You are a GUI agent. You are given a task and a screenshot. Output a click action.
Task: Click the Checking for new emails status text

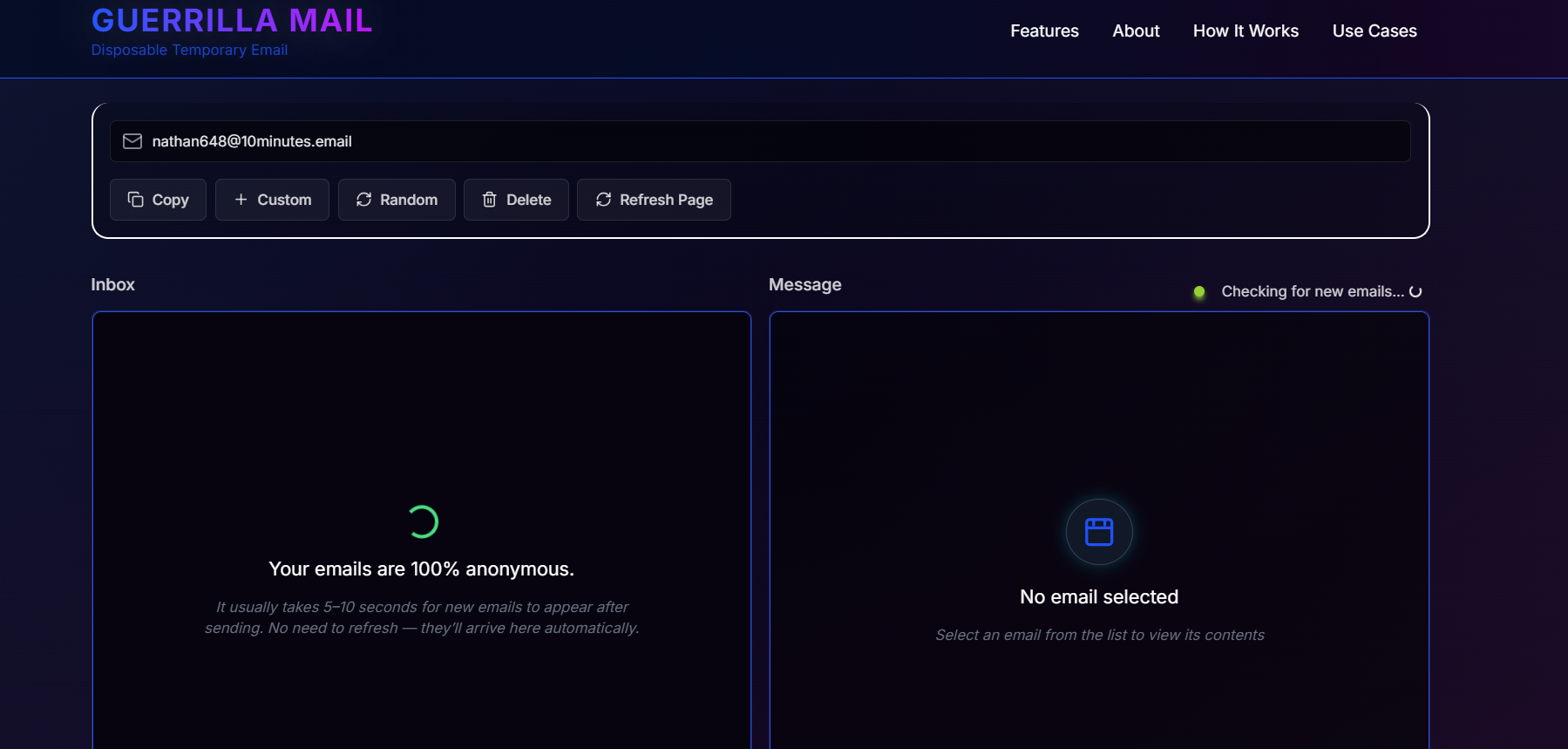pyautogui.click(x=1312, y=292)
